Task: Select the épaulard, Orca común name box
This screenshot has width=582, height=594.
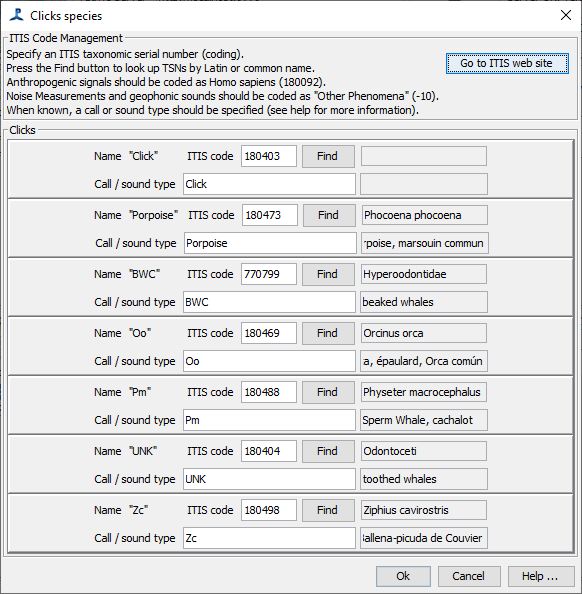Action: pyautogui.click(x=424, y=361)
